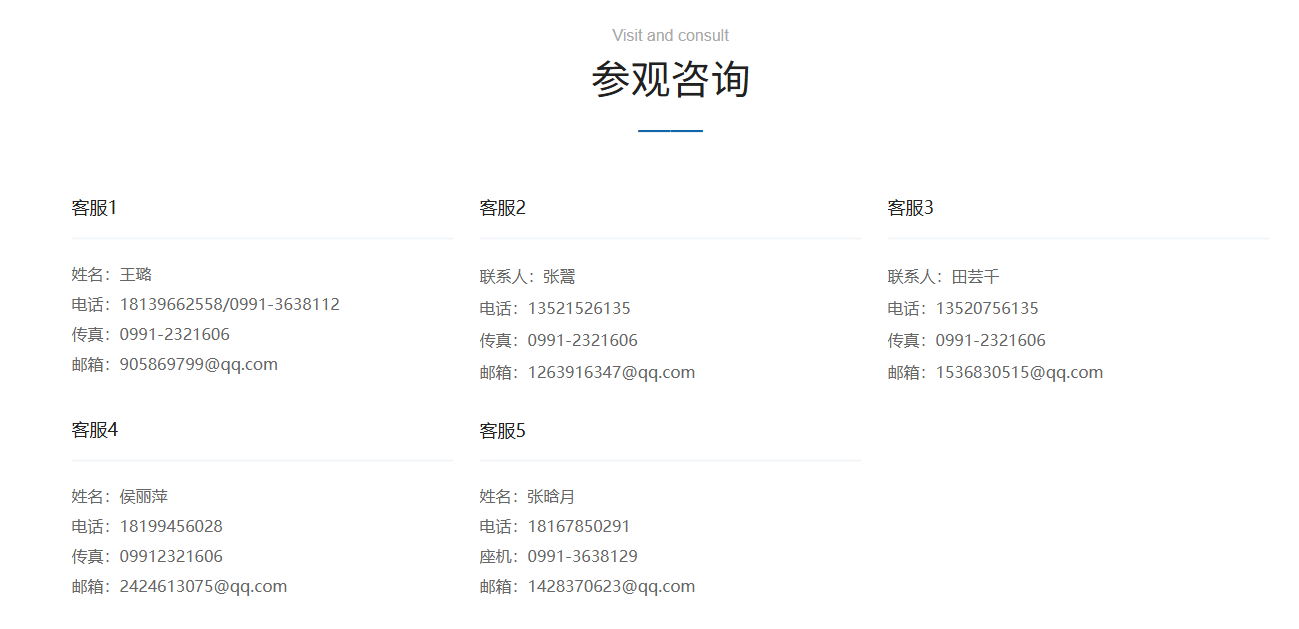1299x629 pixels.
Task: Select the 客服2 section heading
Action: pyautogui.click(x=502, y=208)
